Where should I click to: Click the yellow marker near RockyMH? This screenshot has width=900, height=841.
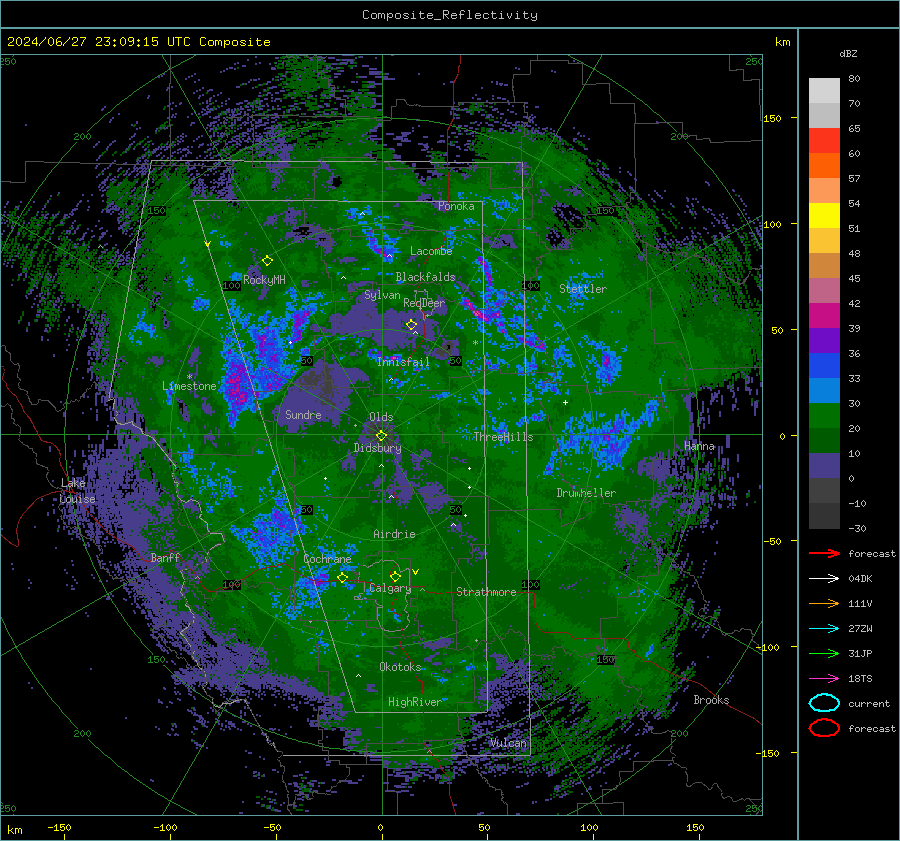(267, 261)
